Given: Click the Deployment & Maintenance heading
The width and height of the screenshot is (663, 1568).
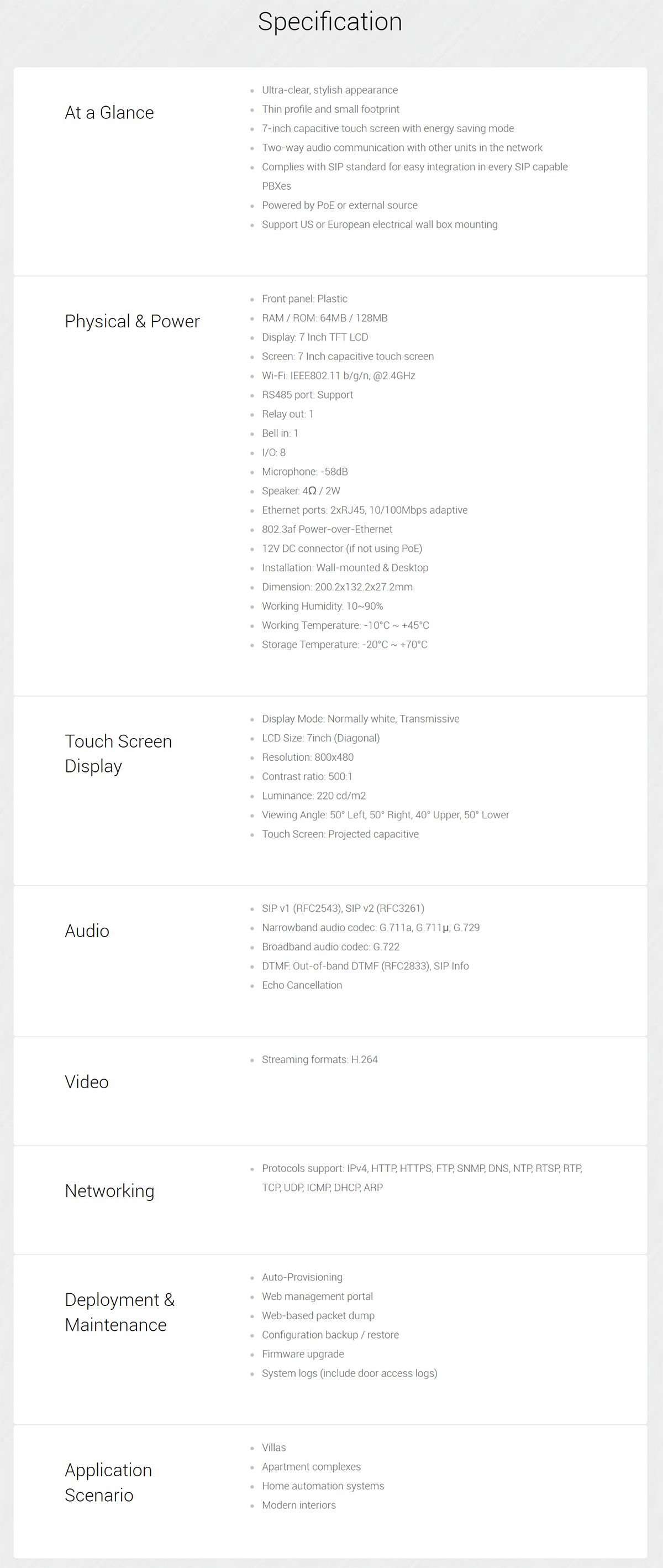Looking at the screenshot, I should pos(120,1312).
